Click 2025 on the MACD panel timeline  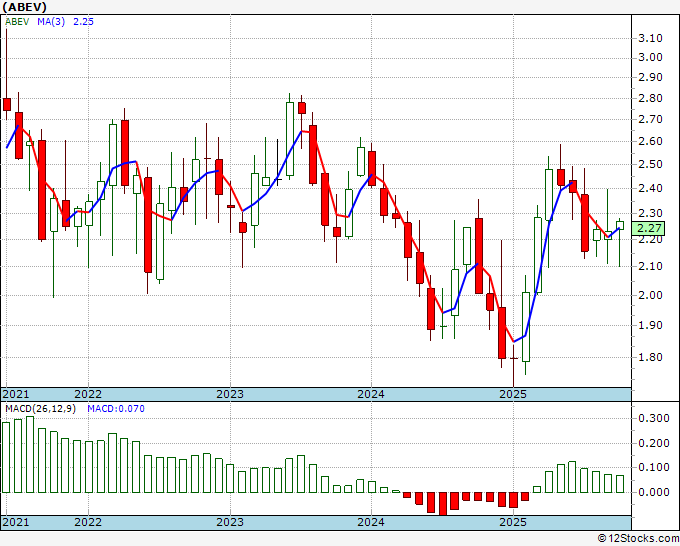point(513,522)
